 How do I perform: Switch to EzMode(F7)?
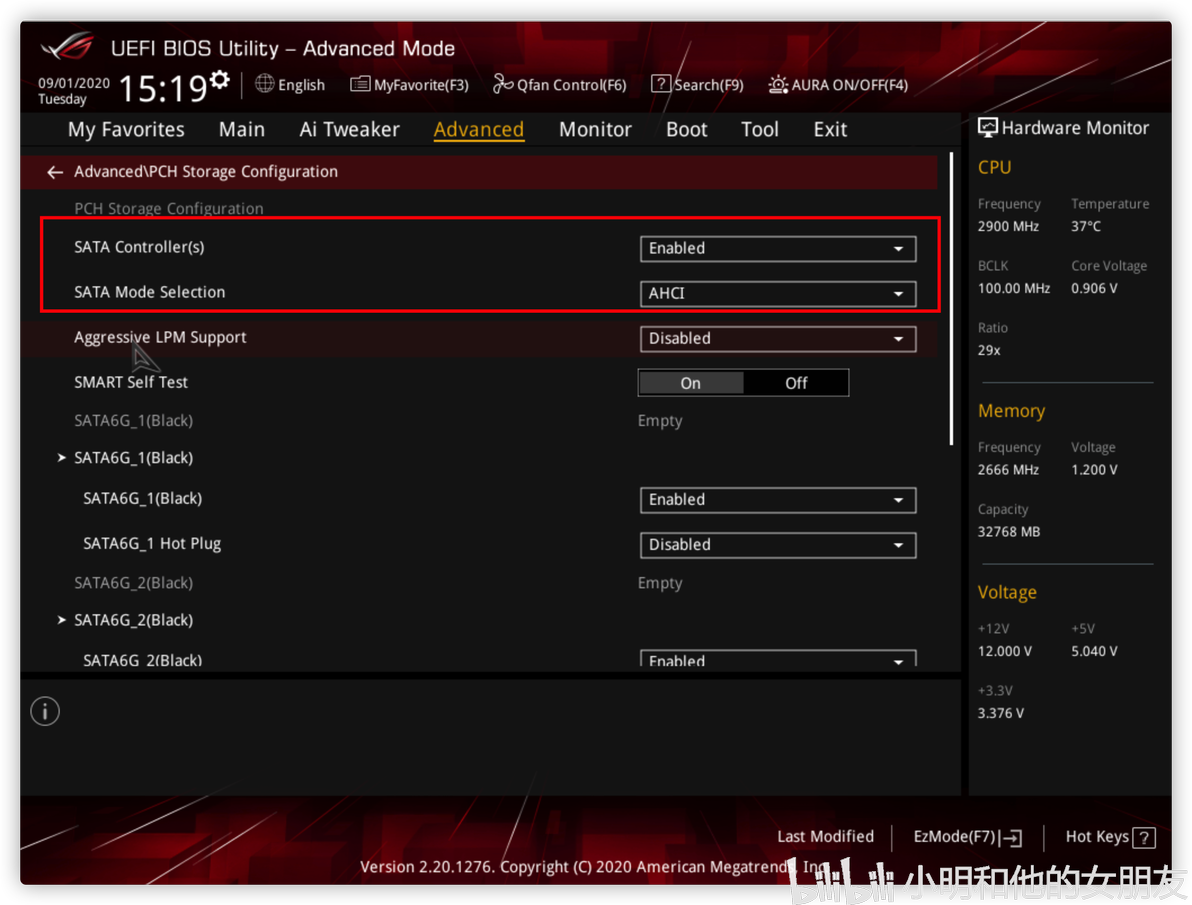tap(967, 837)
